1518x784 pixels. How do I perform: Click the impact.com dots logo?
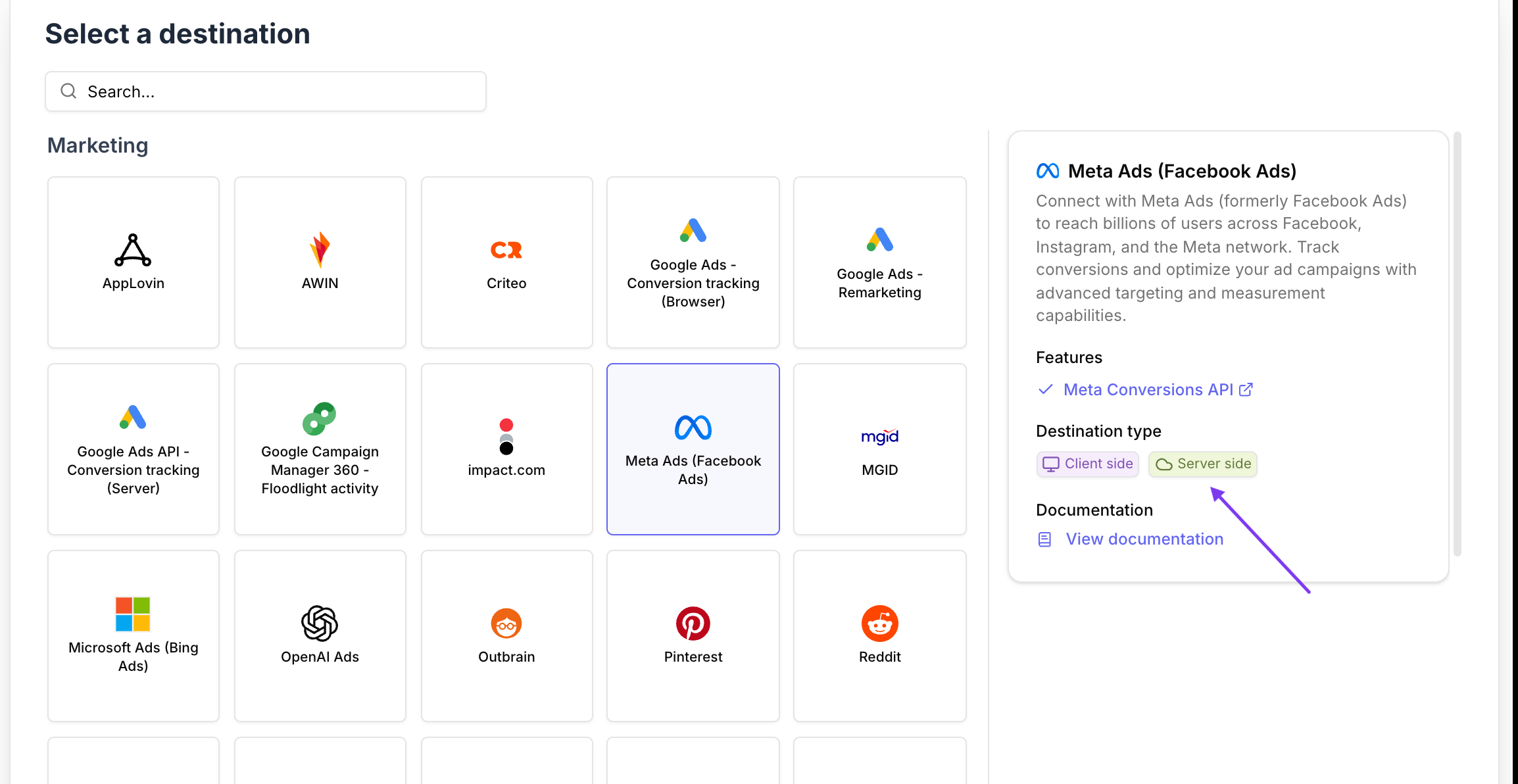click(506, 436)
